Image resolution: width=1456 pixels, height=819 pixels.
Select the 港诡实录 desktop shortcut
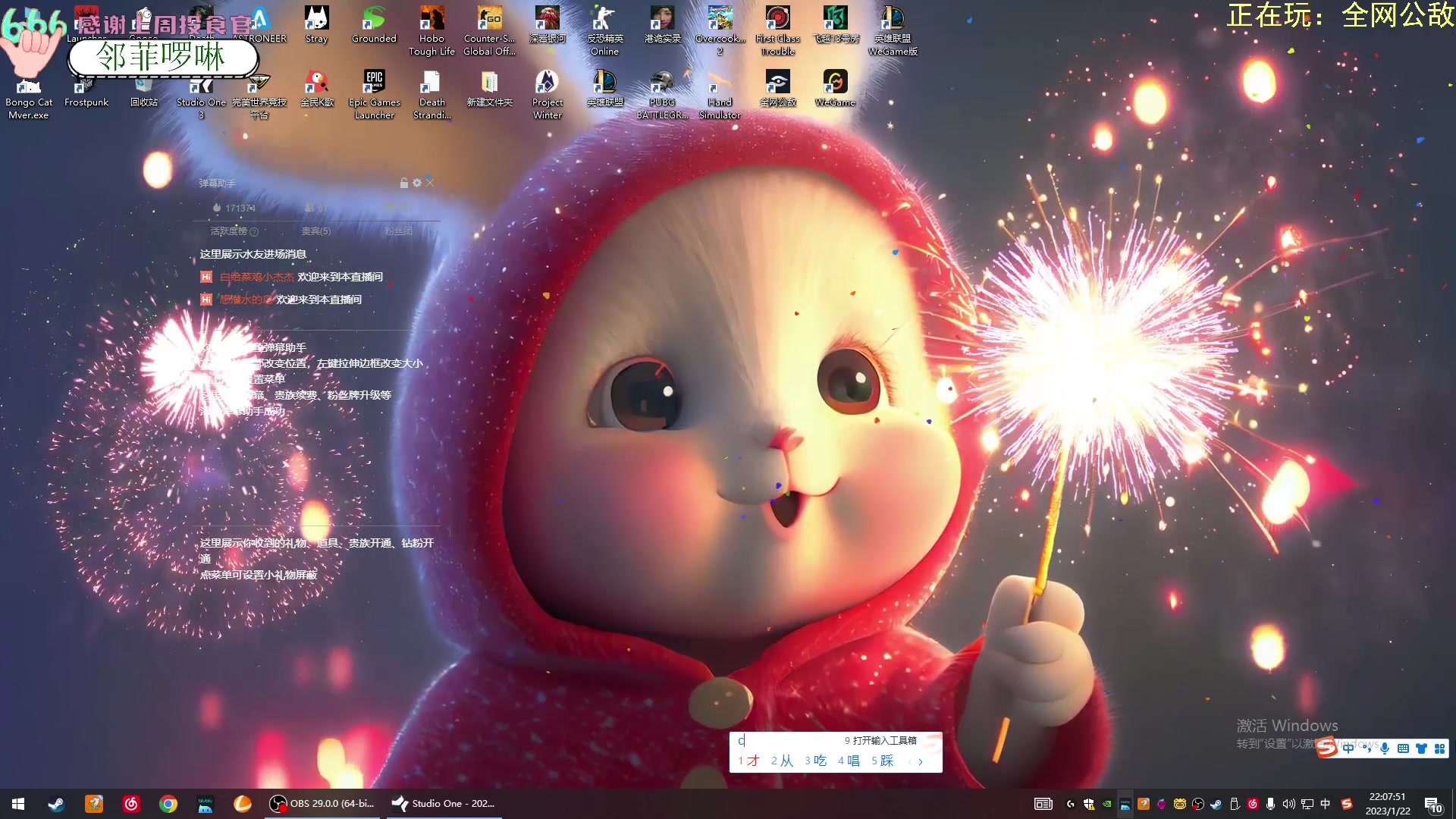(x=662, y=25)
